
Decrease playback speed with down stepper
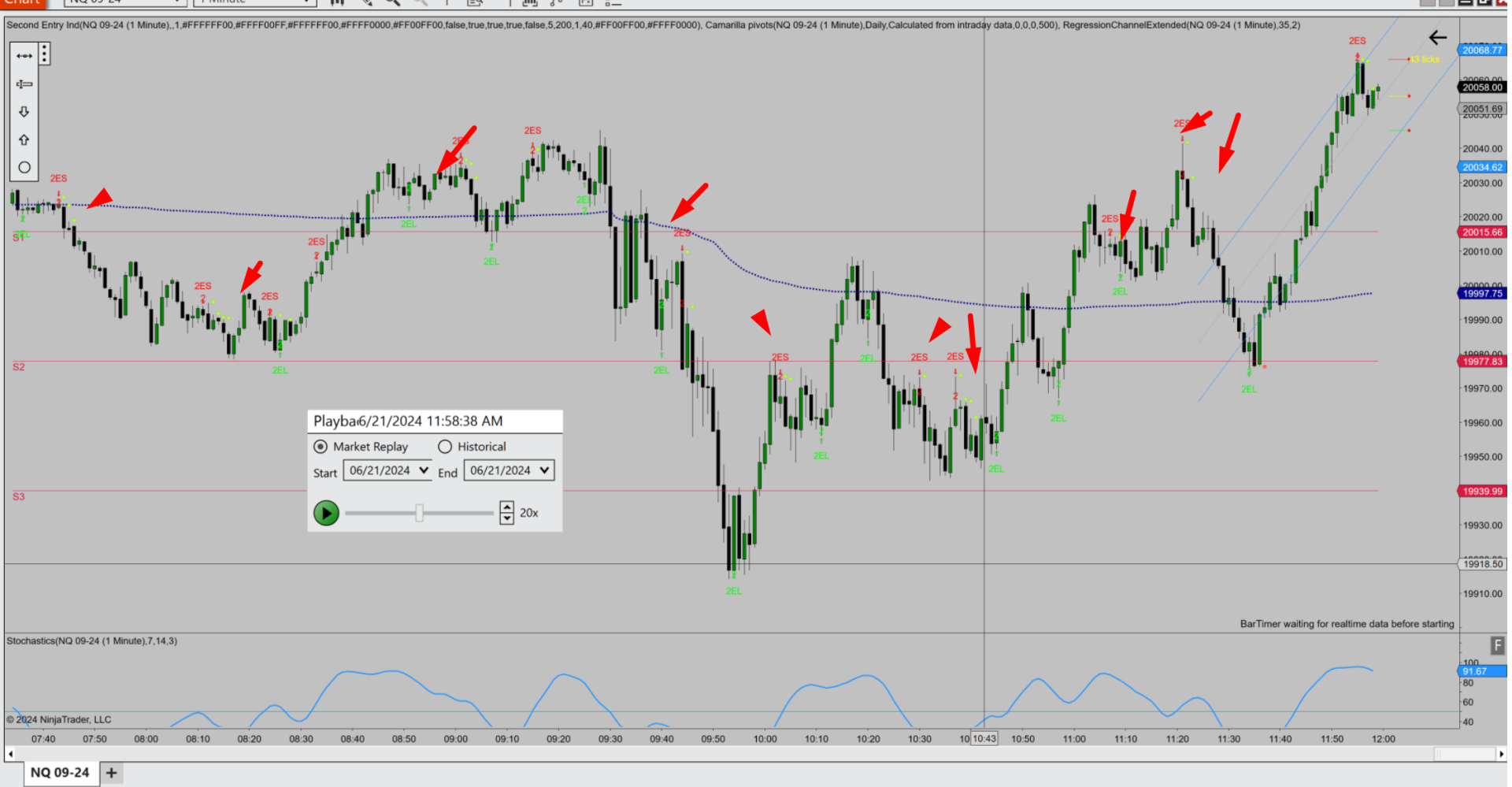[x=507, y=518]
